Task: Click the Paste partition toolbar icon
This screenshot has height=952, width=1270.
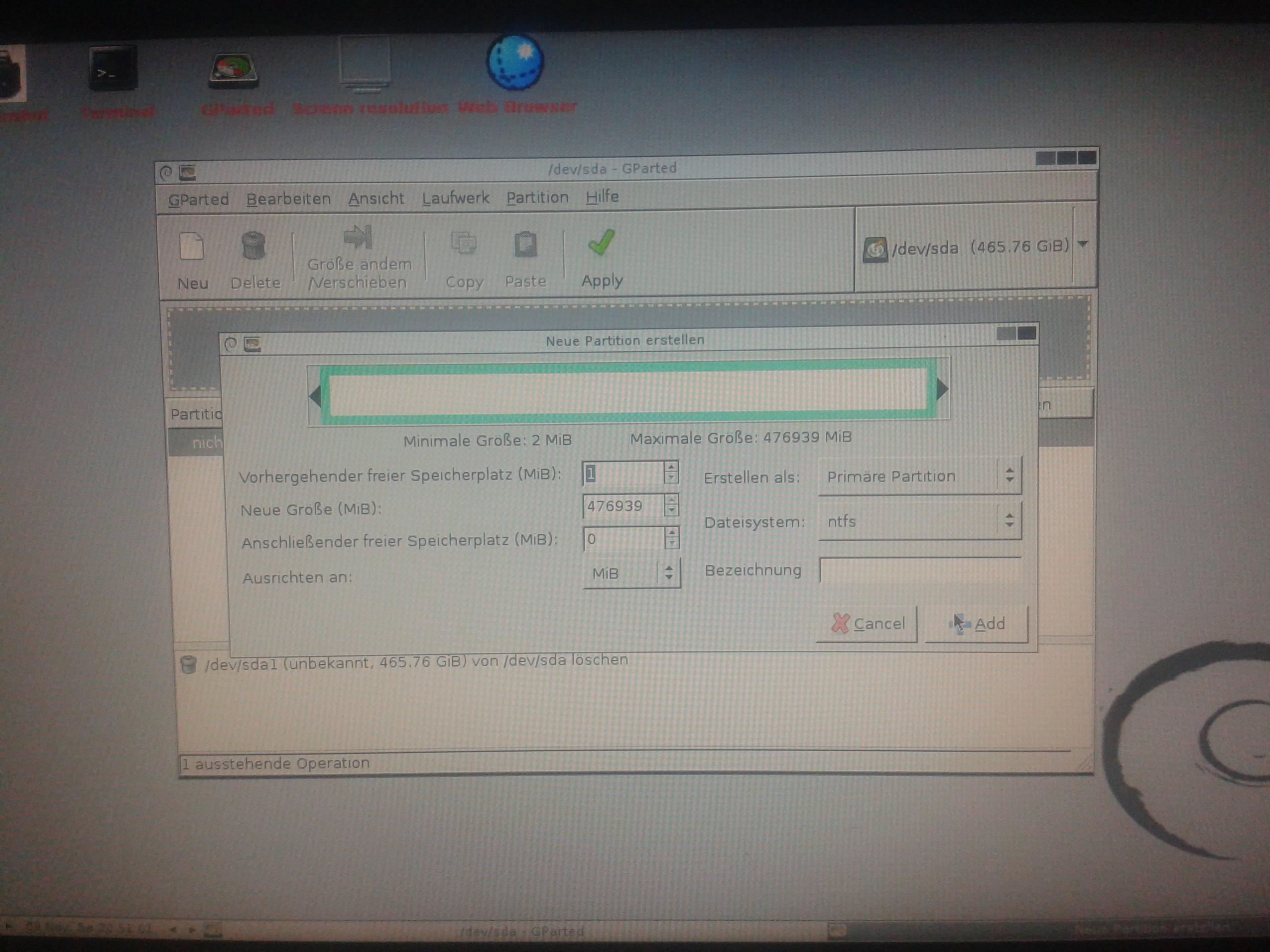Action: (x=525, y=245)
